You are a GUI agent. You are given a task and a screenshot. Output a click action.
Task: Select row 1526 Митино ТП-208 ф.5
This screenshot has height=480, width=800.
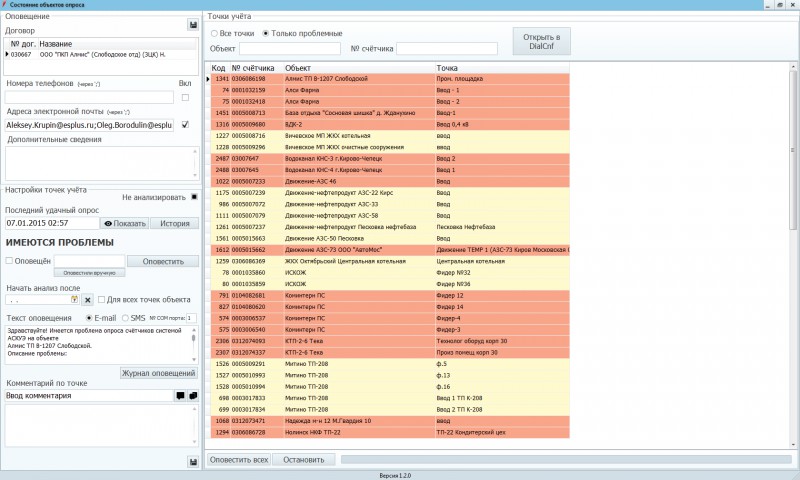click(390, 364)
